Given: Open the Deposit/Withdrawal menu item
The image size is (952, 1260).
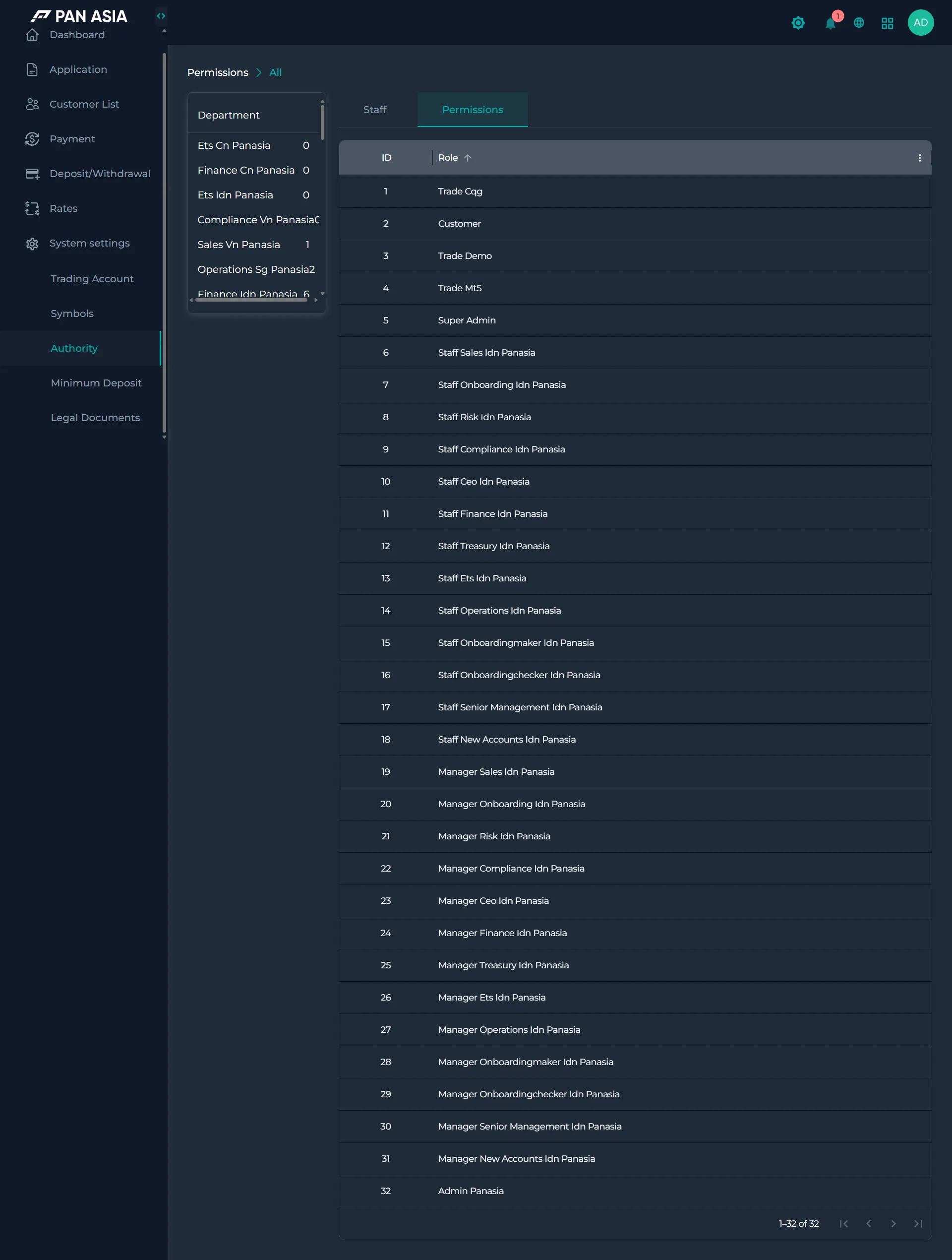Looking at the screenshot, I should pyautogui.click(x=80, y=174).
